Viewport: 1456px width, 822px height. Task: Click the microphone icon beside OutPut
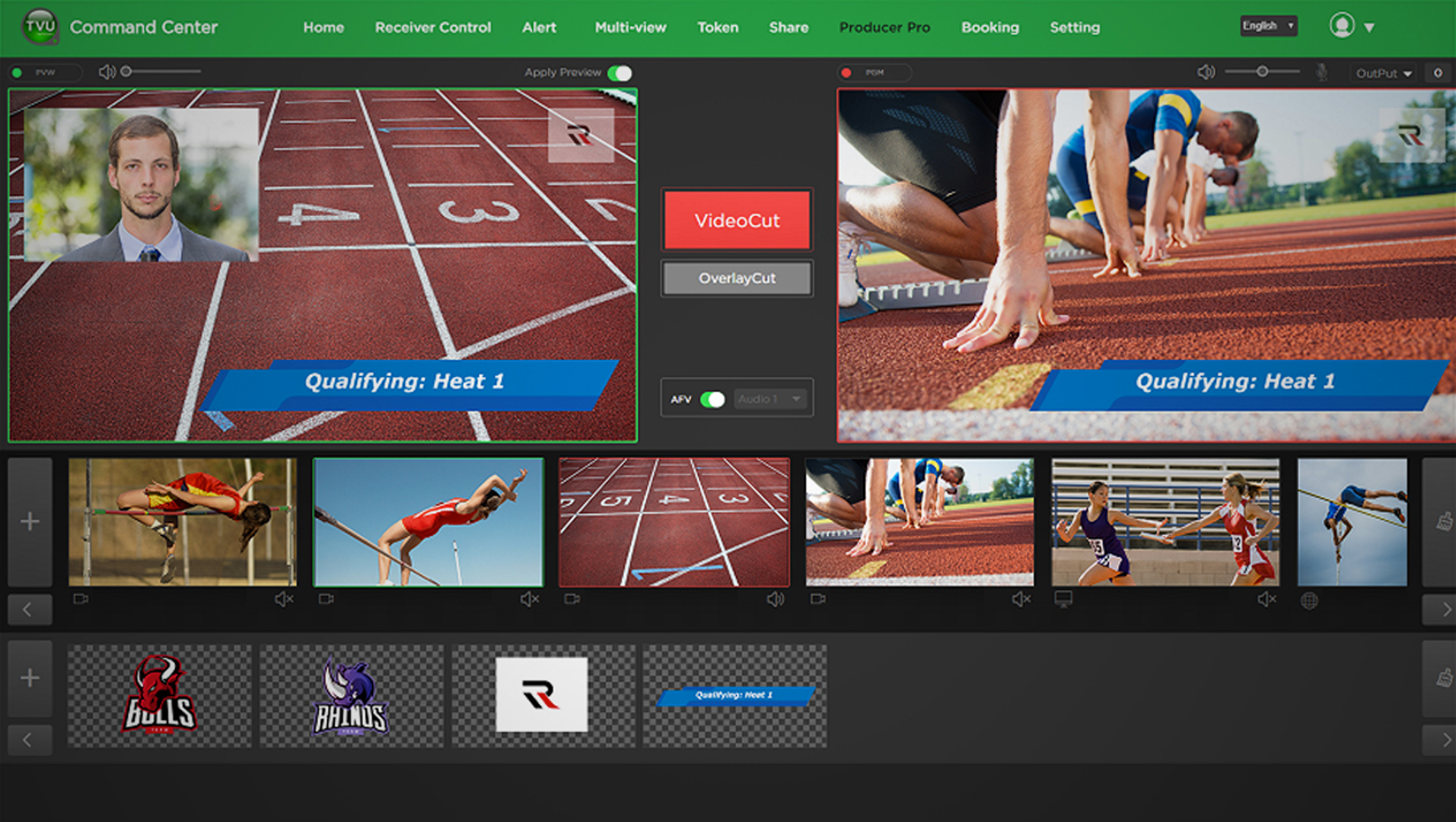(x=1322, y=73)
